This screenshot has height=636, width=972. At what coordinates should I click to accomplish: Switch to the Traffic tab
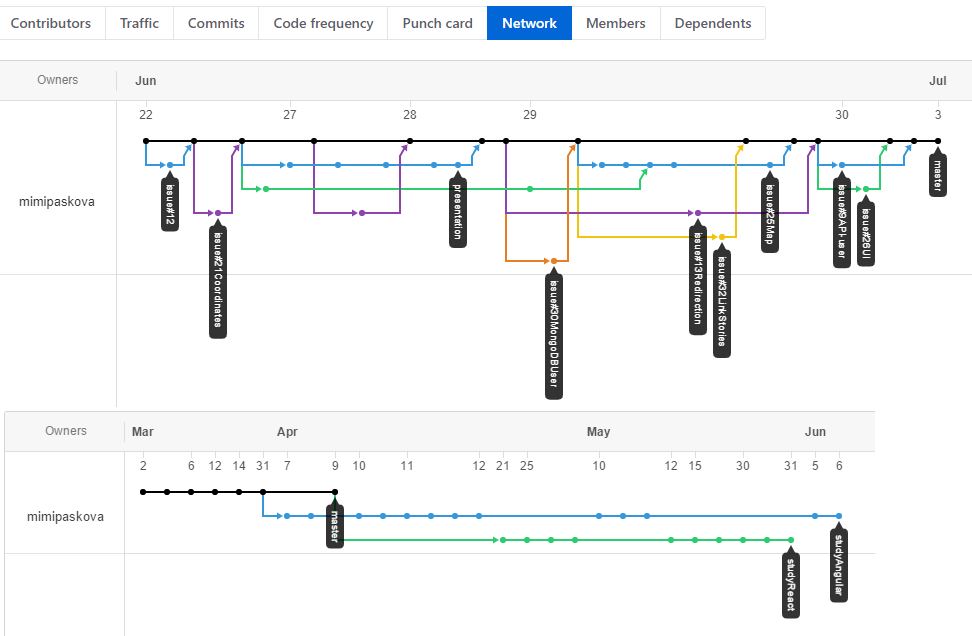[139, 23]
